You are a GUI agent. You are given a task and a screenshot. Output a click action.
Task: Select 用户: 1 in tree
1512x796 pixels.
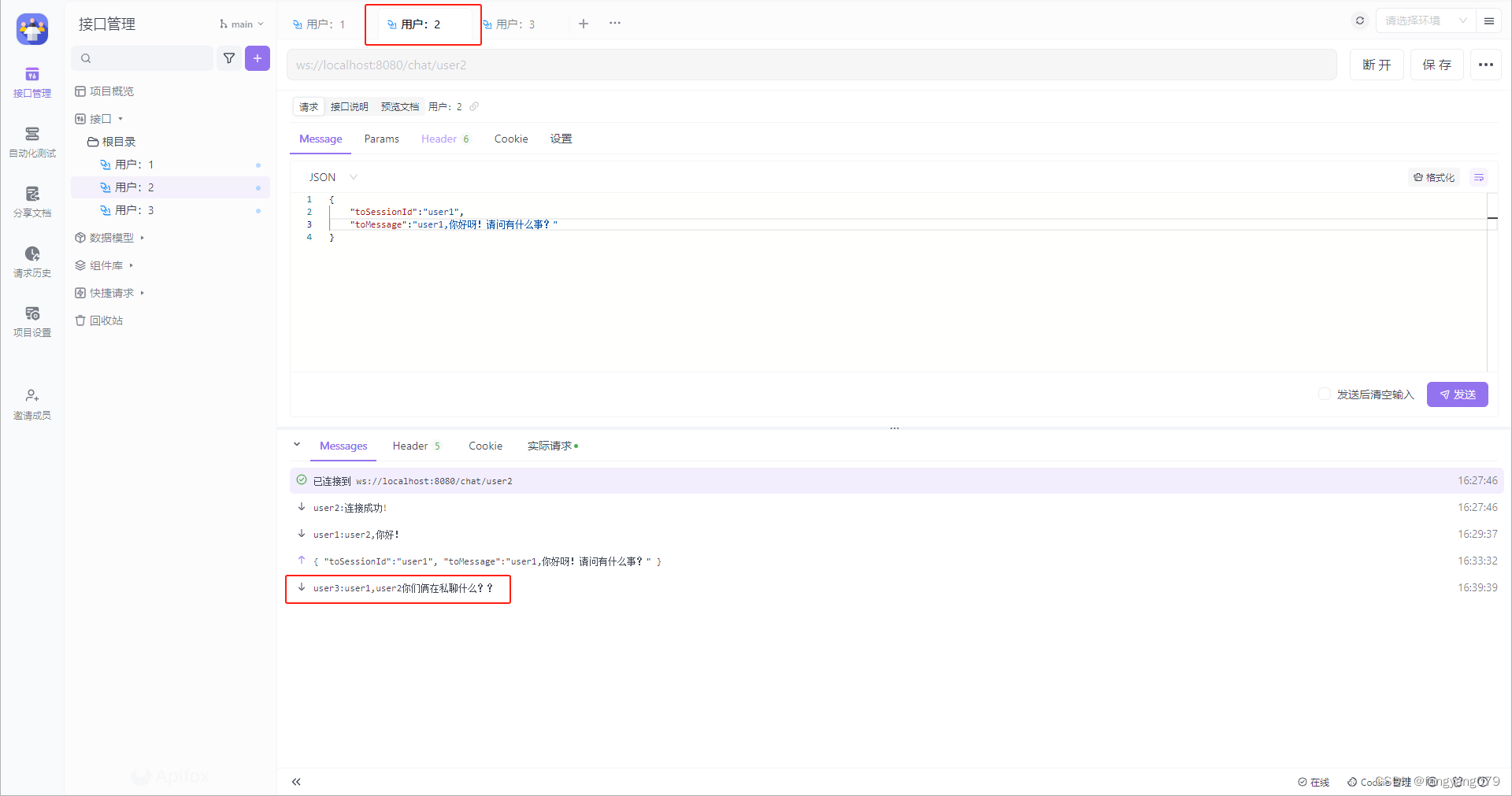tap(170, 165)
